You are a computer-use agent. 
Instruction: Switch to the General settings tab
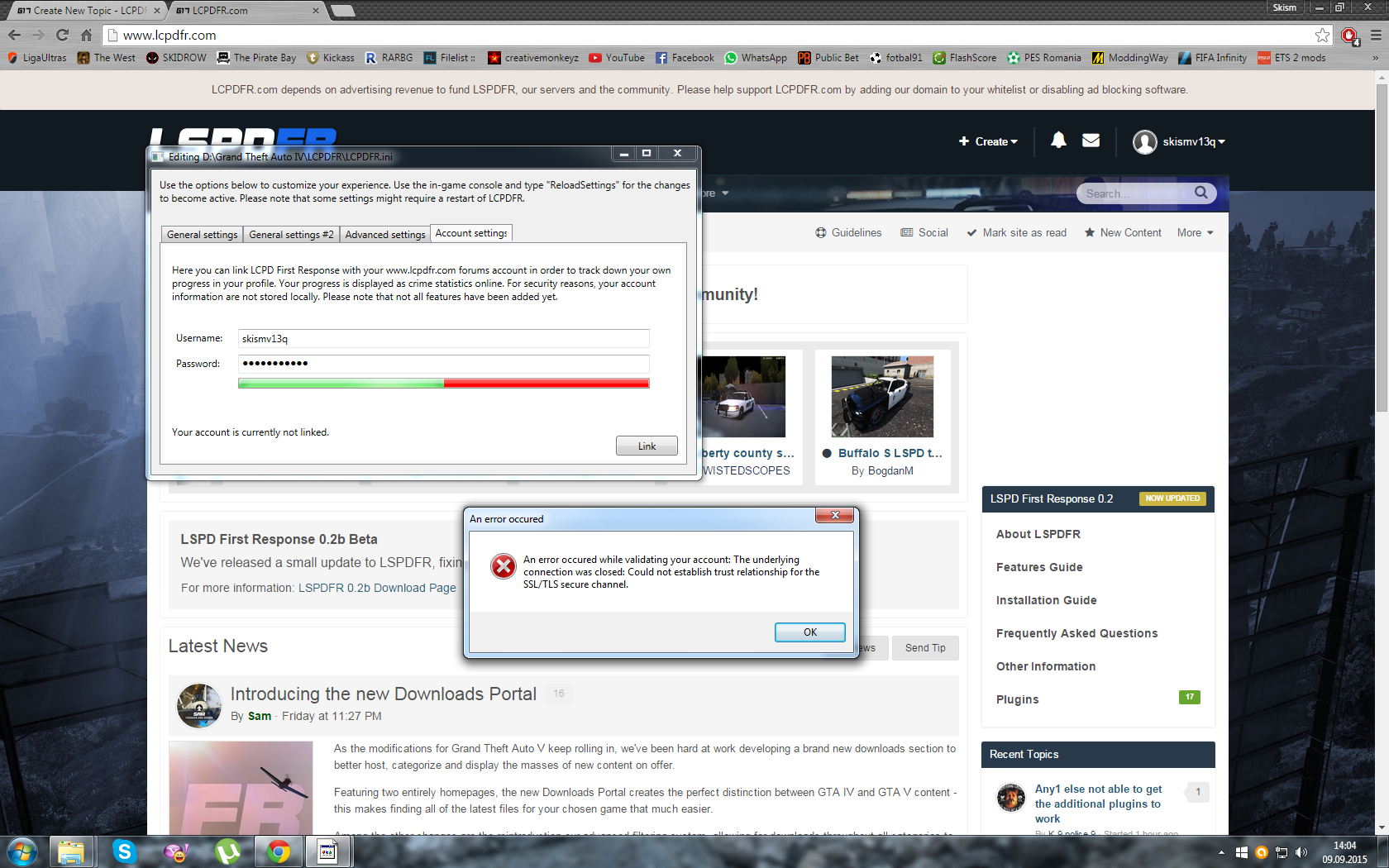[x=202, y=235]
